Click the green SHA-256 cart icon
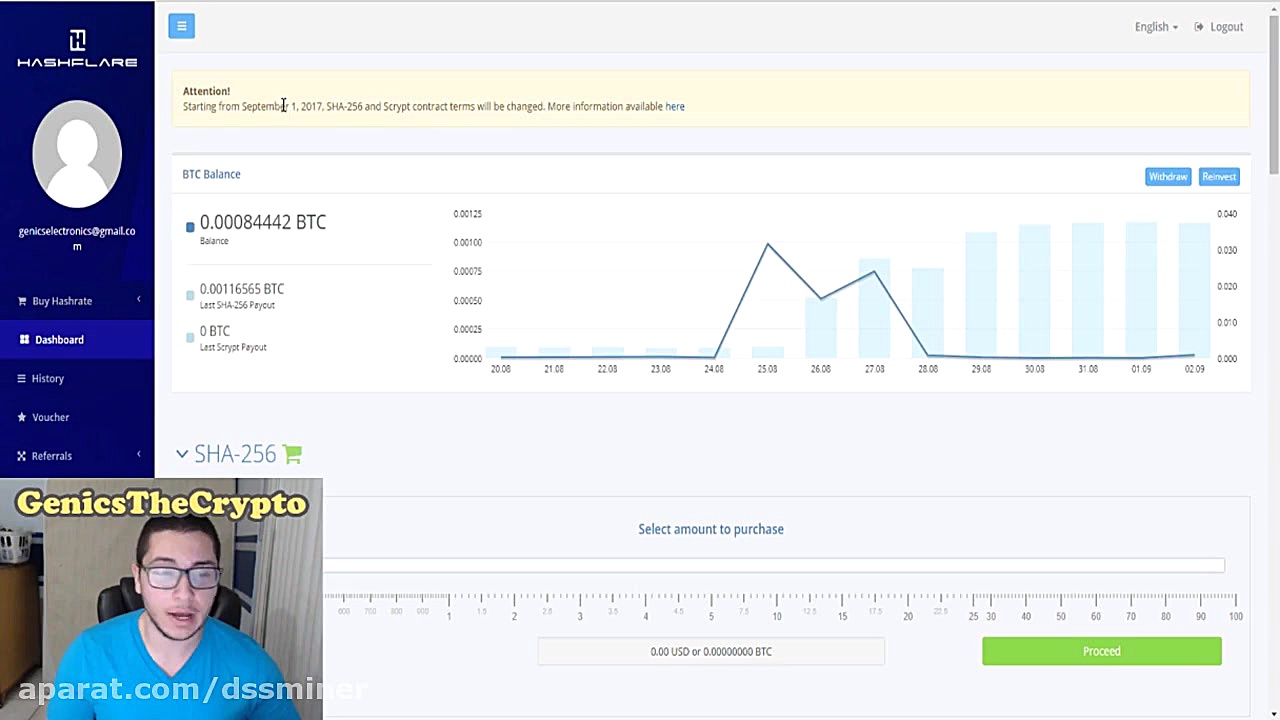Image resolution: width=1280 pixels, height=720 pixels. (292, 454)
